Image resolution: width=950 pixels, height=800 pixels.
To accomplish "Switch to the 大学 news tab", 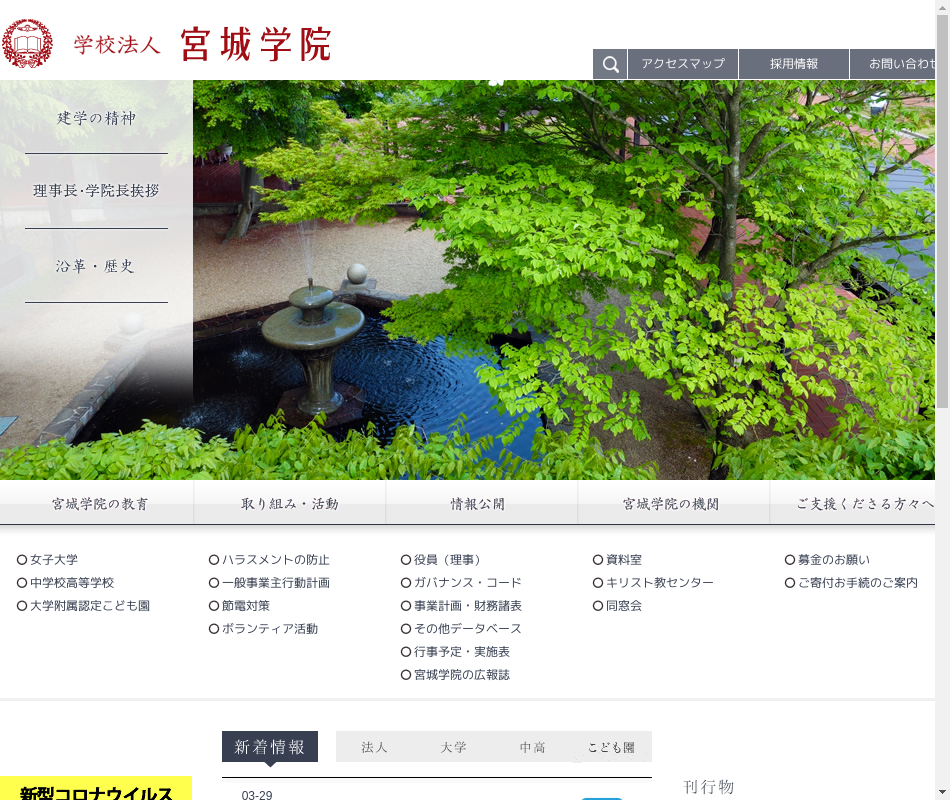I will pyautogui.click(x=453, y=747).
